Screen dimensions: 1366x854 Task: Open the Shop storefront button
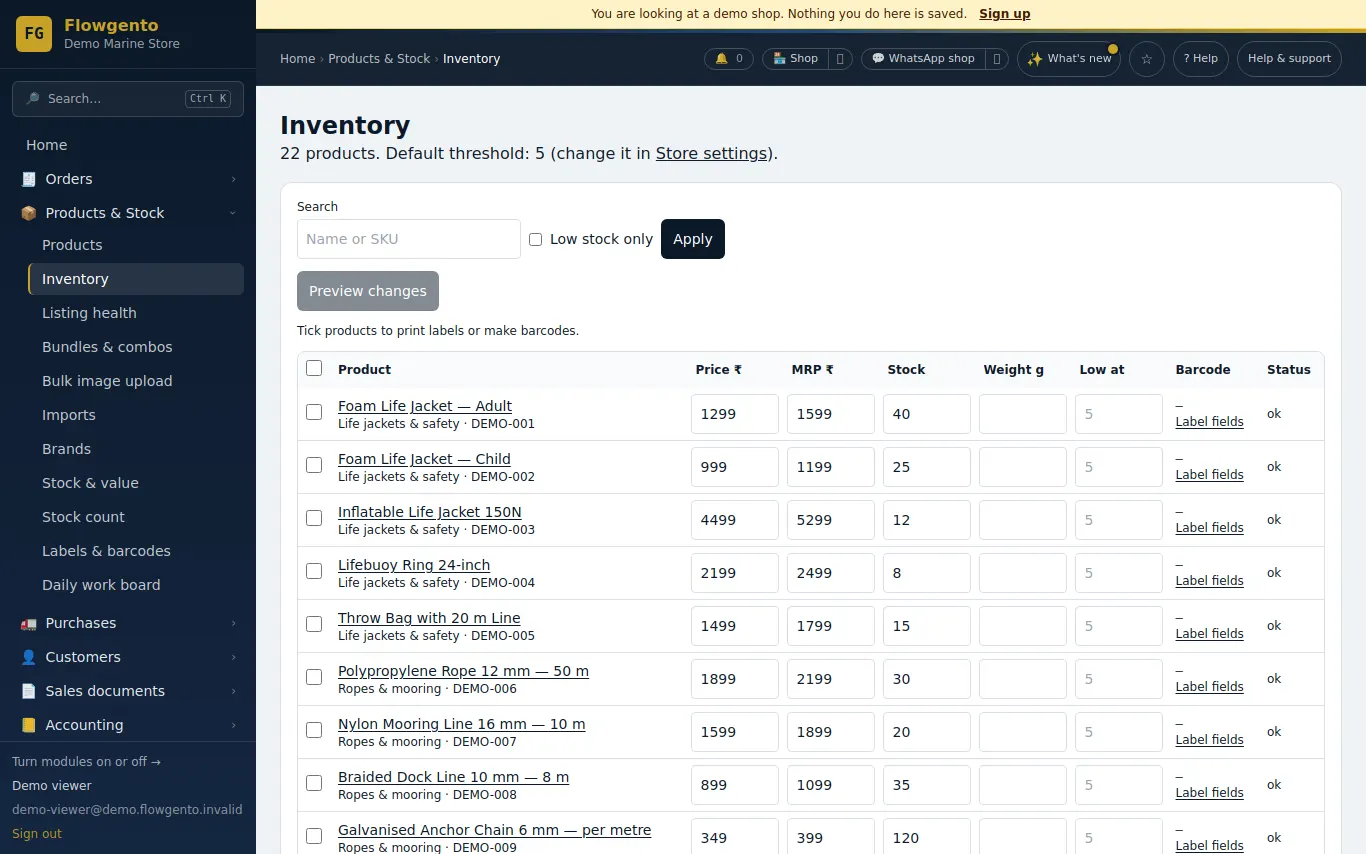pyautogui.click(x=796, y=59)
